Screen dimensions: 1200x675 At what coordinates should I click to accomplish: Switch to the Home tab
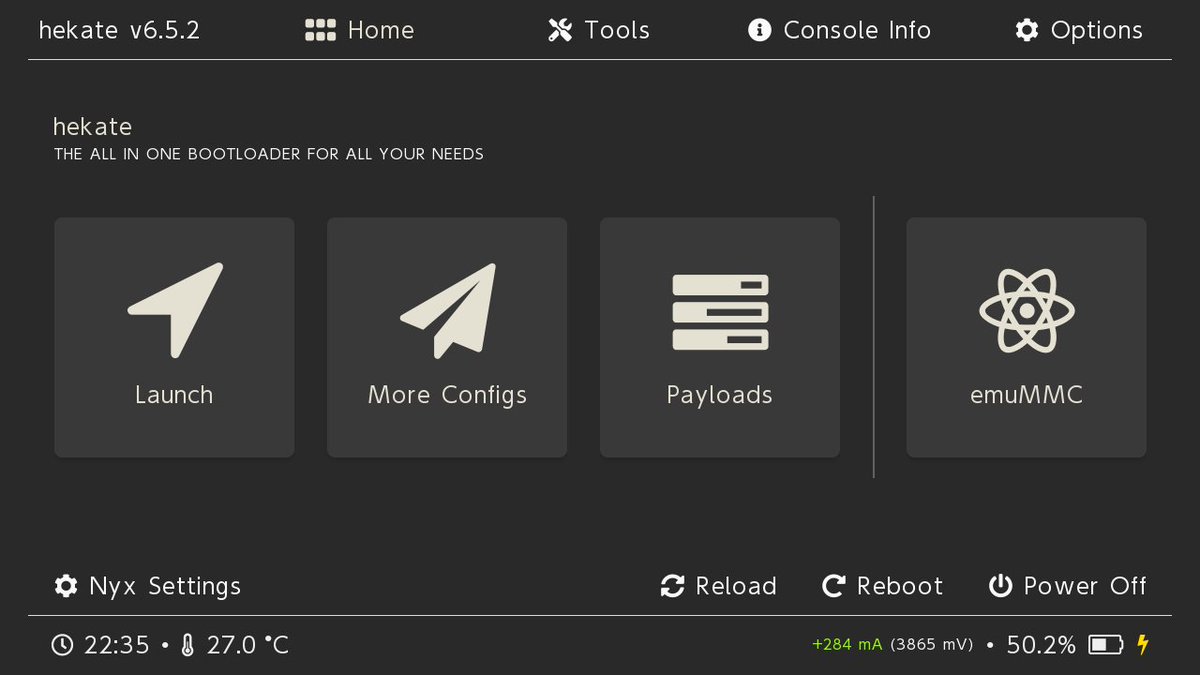pyautogui.click(x=359, y=31)
